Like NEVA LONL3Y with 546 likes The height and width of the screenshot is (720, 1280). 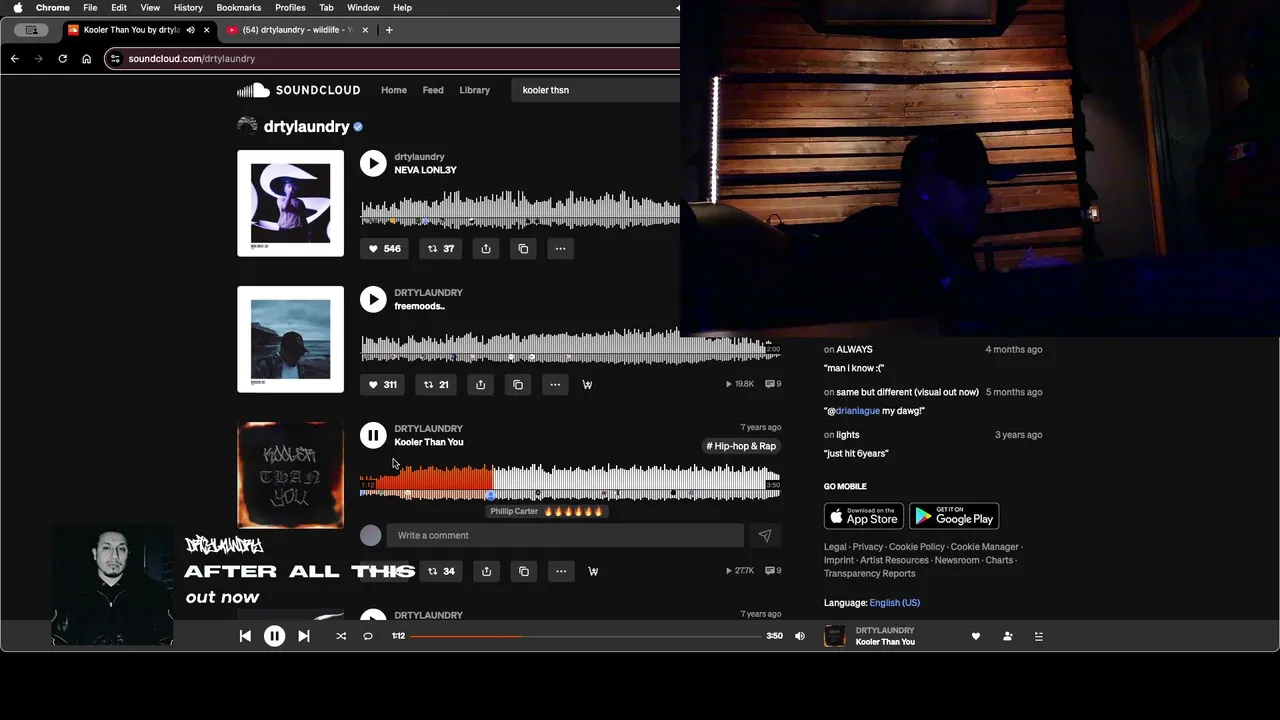point(384,249)
